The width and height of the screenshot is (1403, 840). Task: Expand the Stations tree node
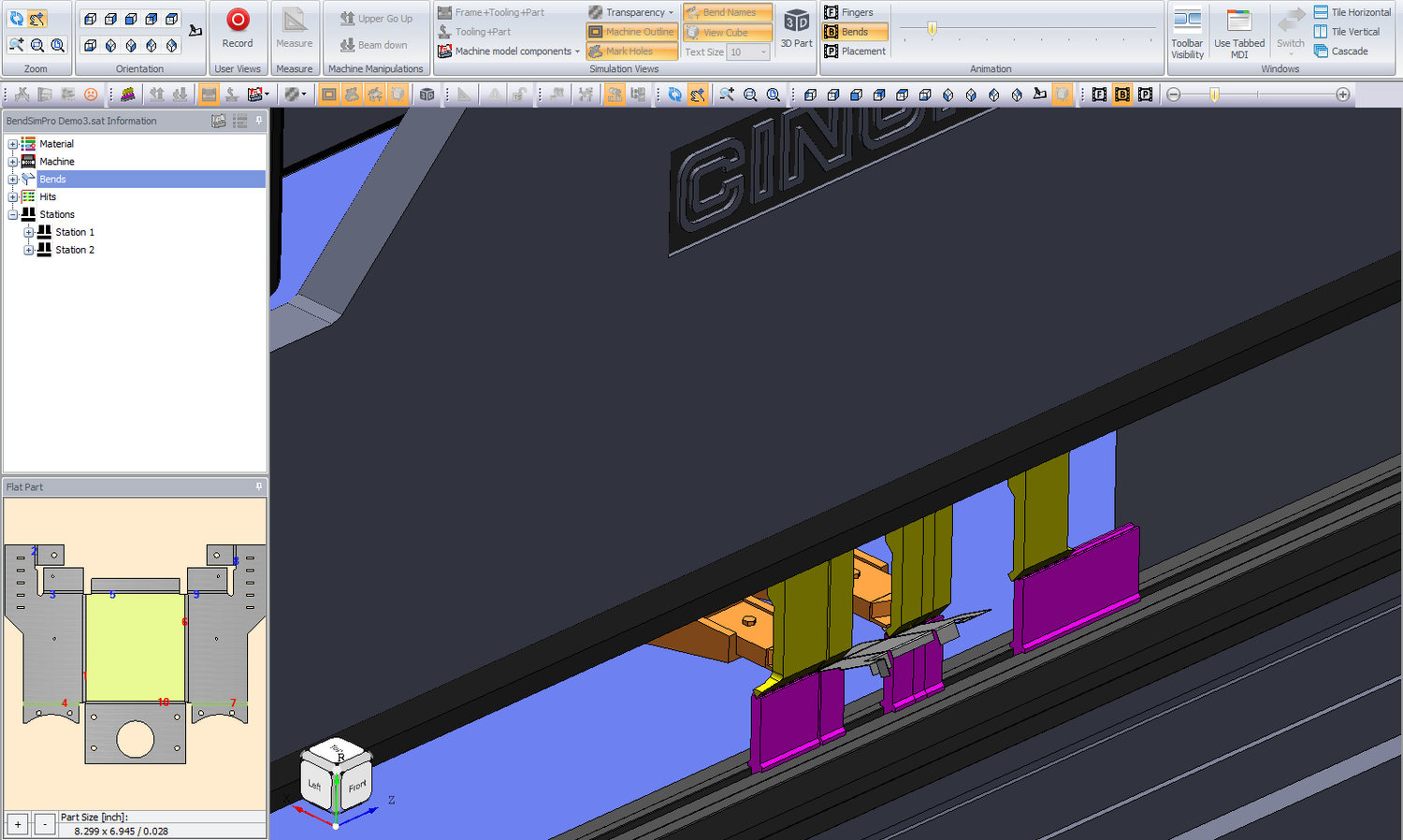(x=12, y=214)
